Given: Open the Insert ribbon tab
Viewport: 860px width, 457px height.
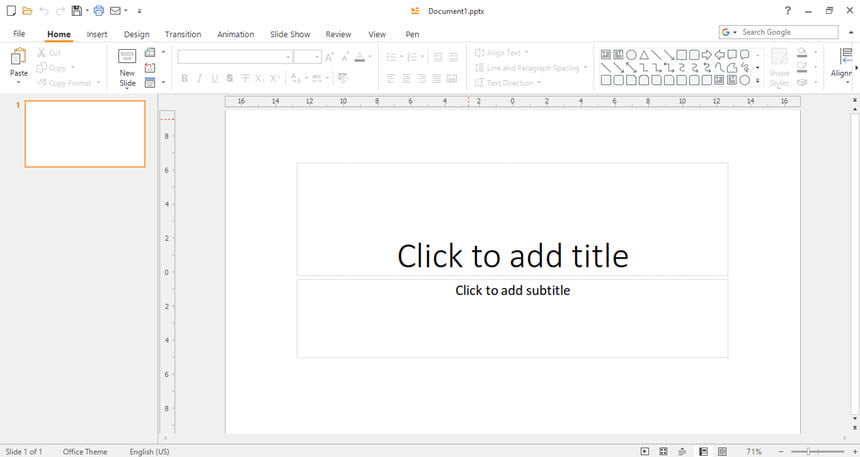Looking at the screenshot, I should pyautogui.click(x=97, y=34).
